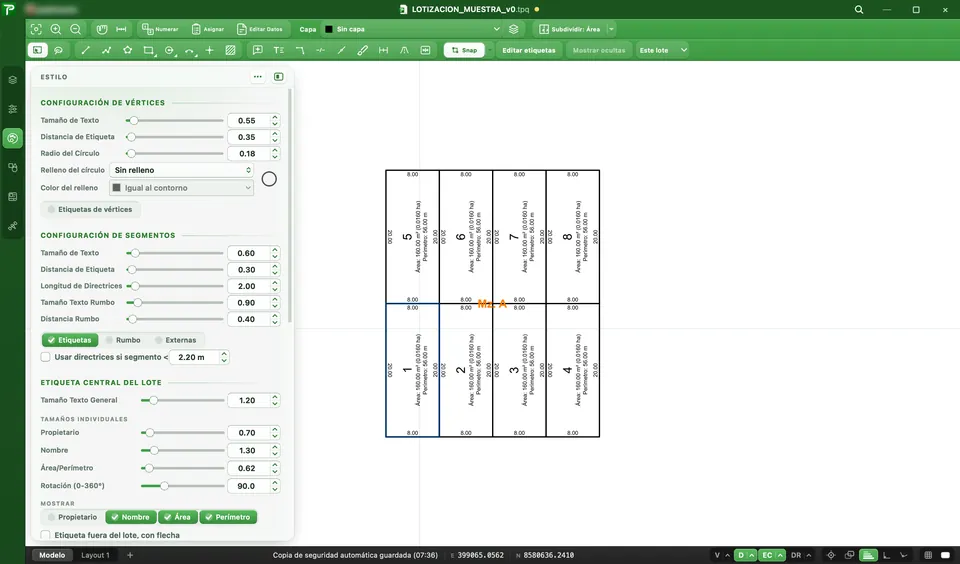Click the Editar Datos button
Viewport: 960px width, 564px height.
[260, 29]
